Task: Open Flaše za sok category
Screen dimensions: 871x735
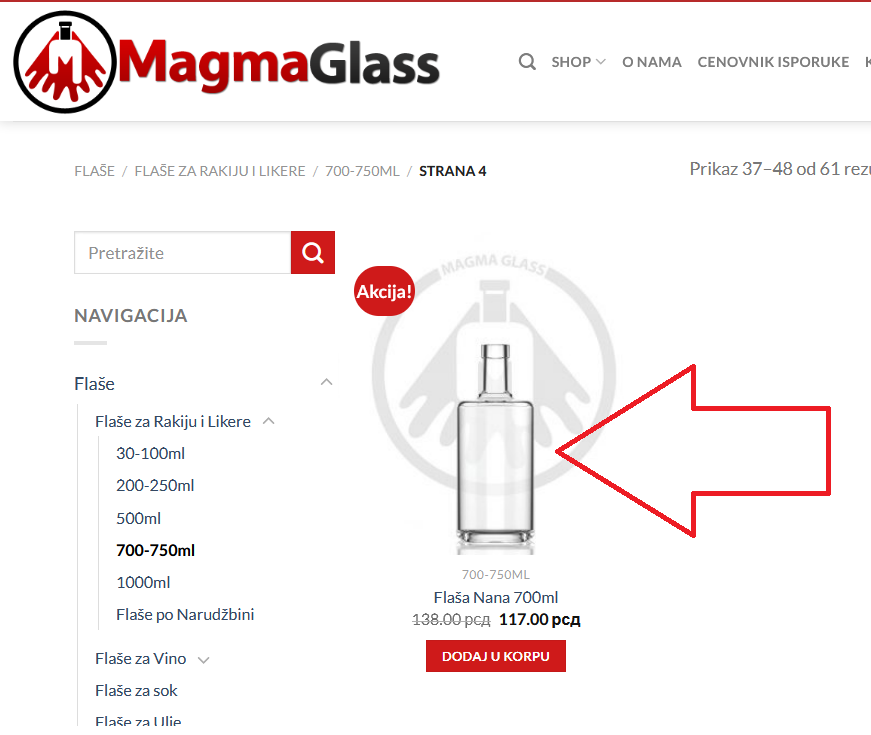Action: (x=136, y=691)
